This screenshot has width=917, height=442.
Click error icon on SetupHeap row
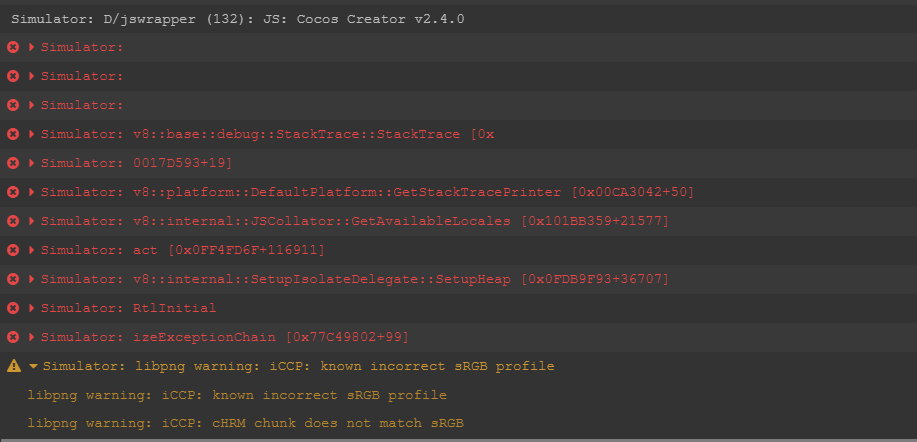click(x=13, y=279)
